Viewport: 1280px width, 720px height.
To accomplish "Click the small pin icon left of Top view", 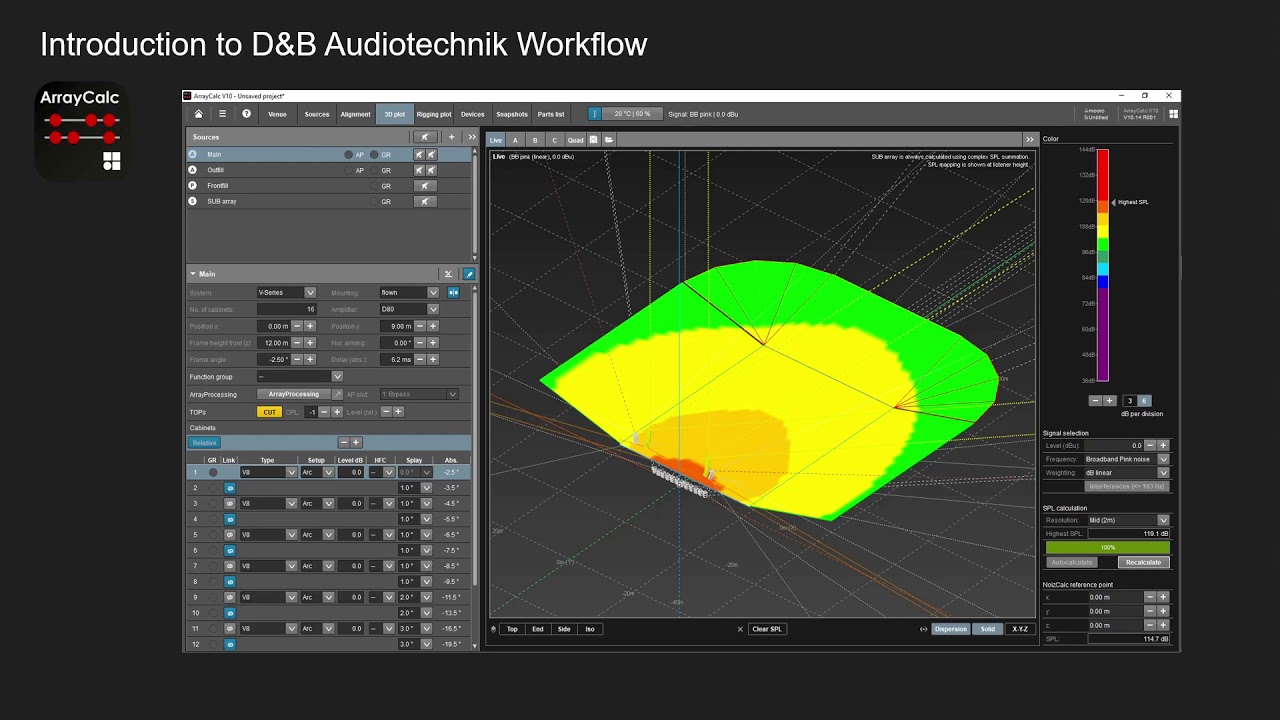I will point(493,629).
